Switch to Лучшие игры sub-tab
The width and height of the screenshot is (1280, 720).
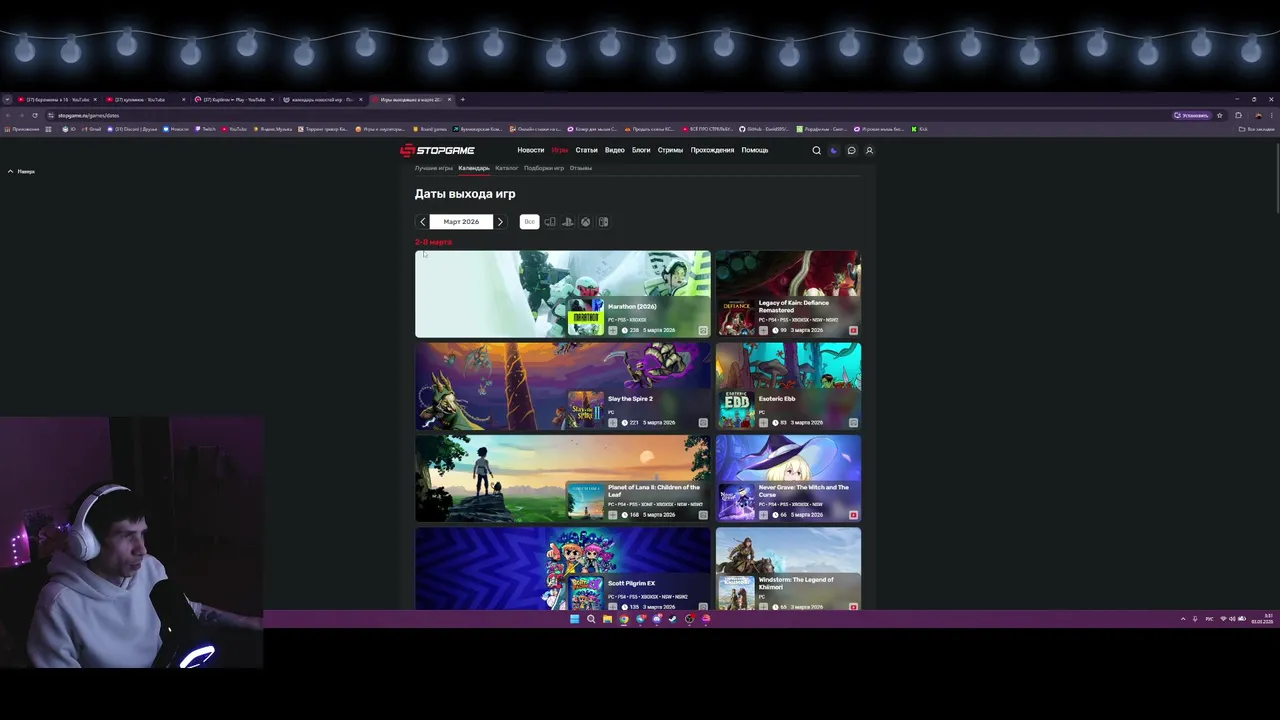tap(434, 168)
